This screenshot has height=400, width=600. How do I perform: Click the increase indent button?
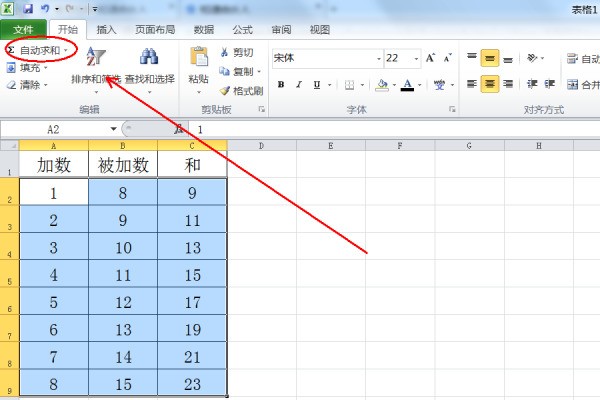pyautogui.click(x=549, y=84)
